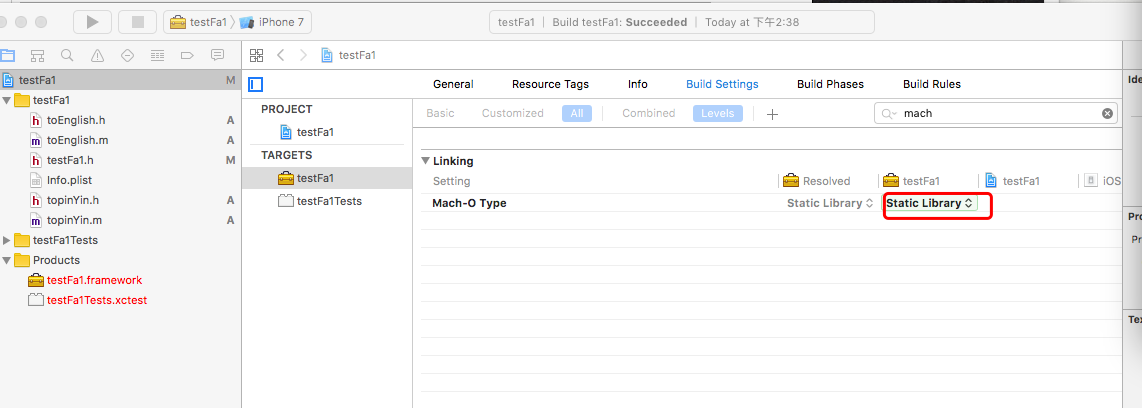Screen dimensions: 1142x408
Task: Open Info.plist file
Action: [69, 180]
